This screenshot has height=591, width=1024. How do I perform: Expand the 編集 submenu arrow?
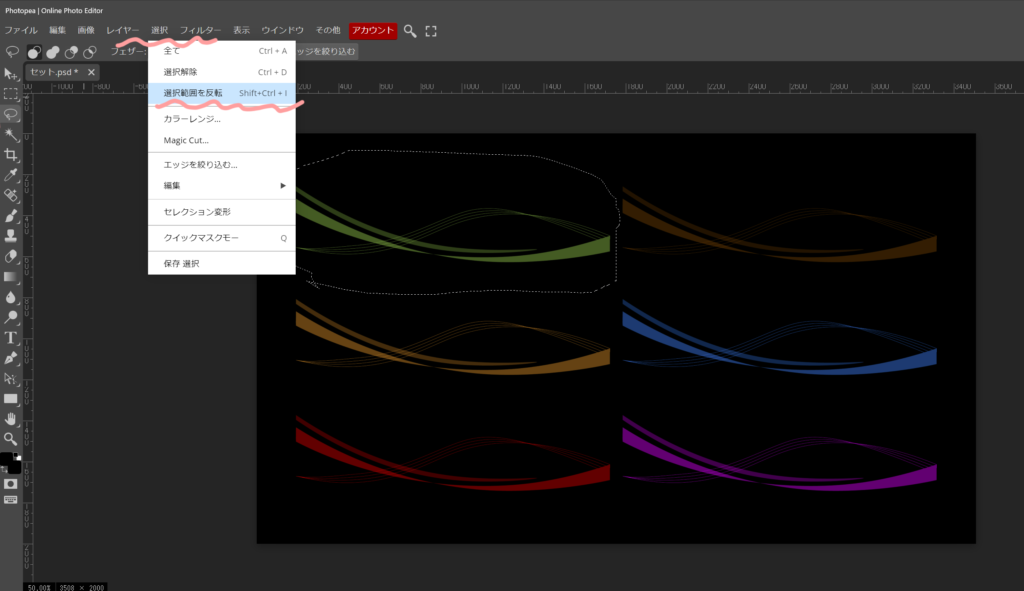click(x=283, y=185)
